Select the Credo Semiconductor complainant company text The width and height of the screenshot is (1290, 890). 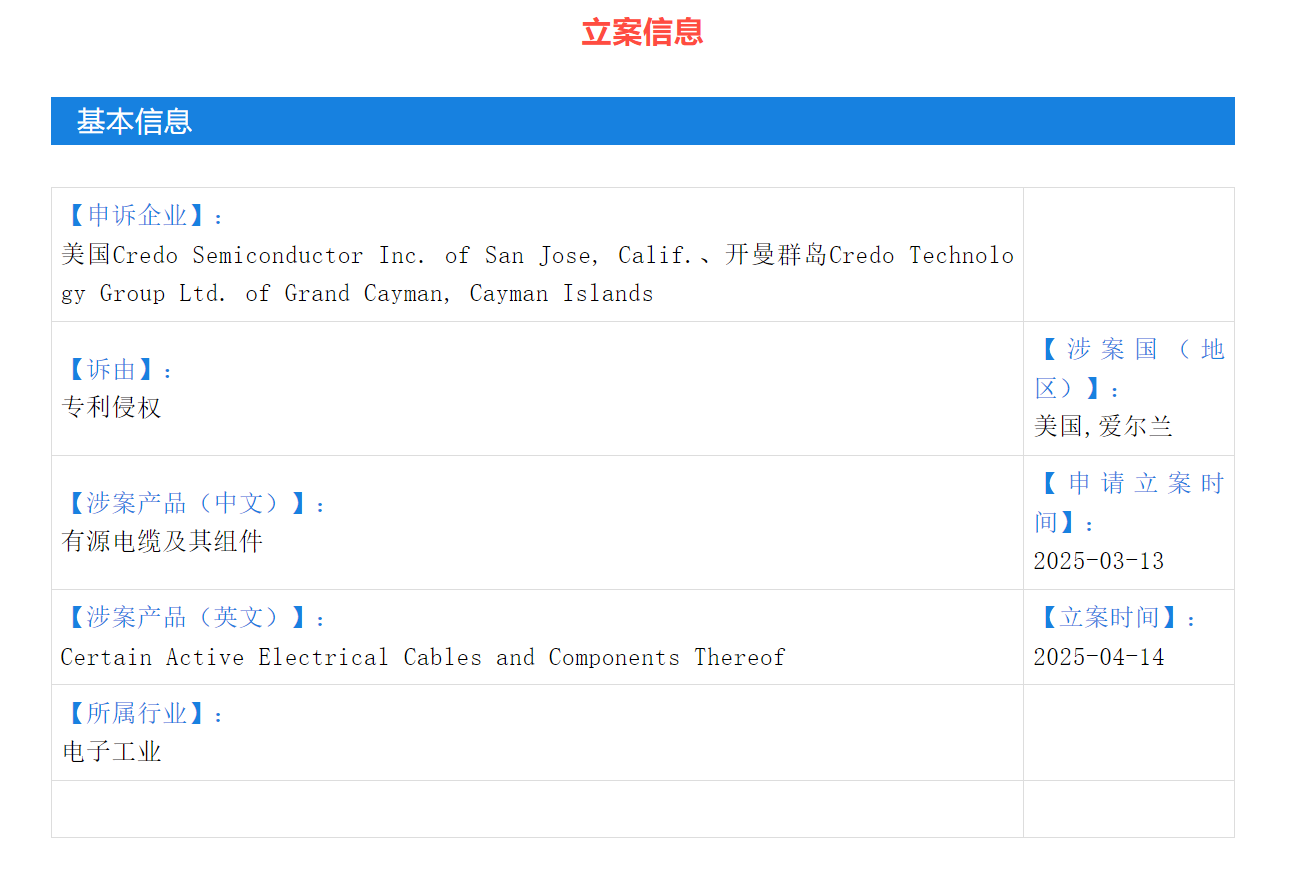[x=538, y=274]
